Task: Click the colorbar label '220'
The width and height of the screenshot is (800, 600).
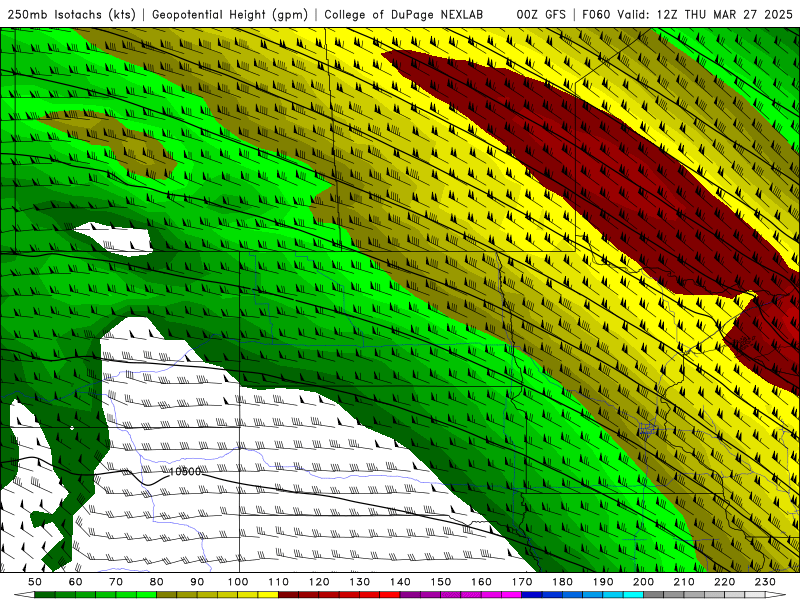Action: coord(724,582)
